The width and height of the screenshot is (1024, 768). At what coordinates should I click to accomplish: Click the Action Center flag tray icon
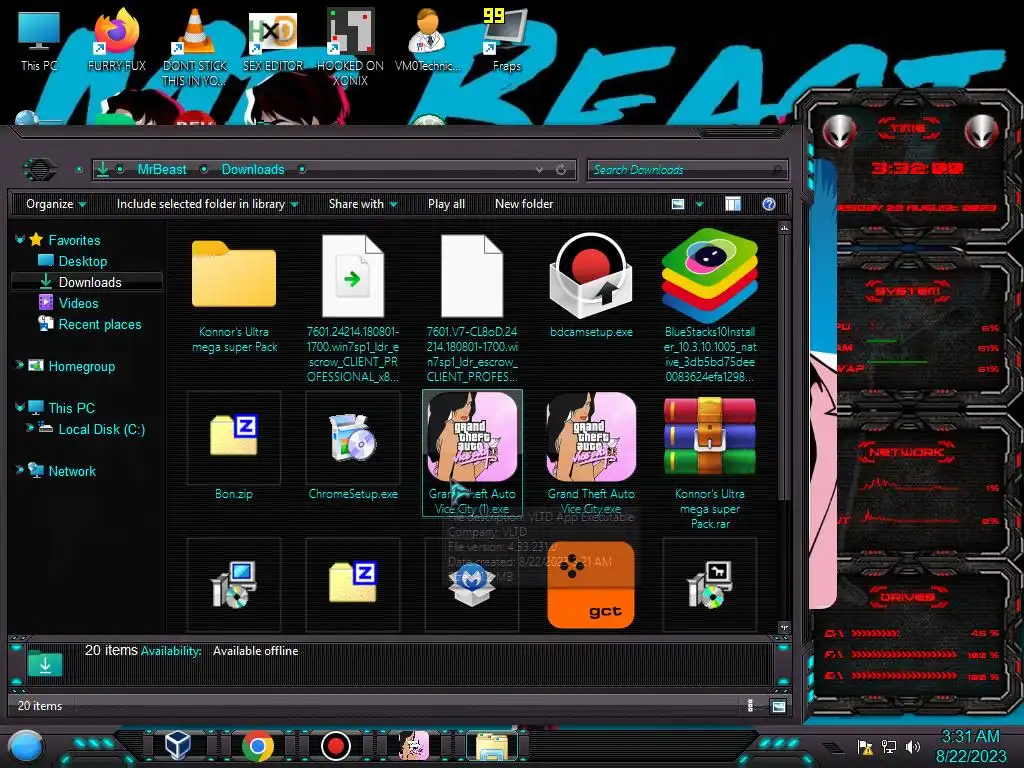point(865,746)
